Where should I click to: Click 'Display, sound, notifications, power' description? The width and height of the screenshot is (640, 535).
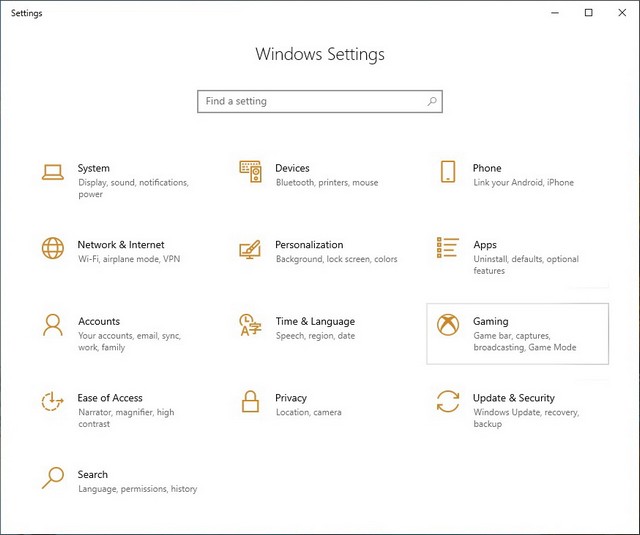click(133, 188)
